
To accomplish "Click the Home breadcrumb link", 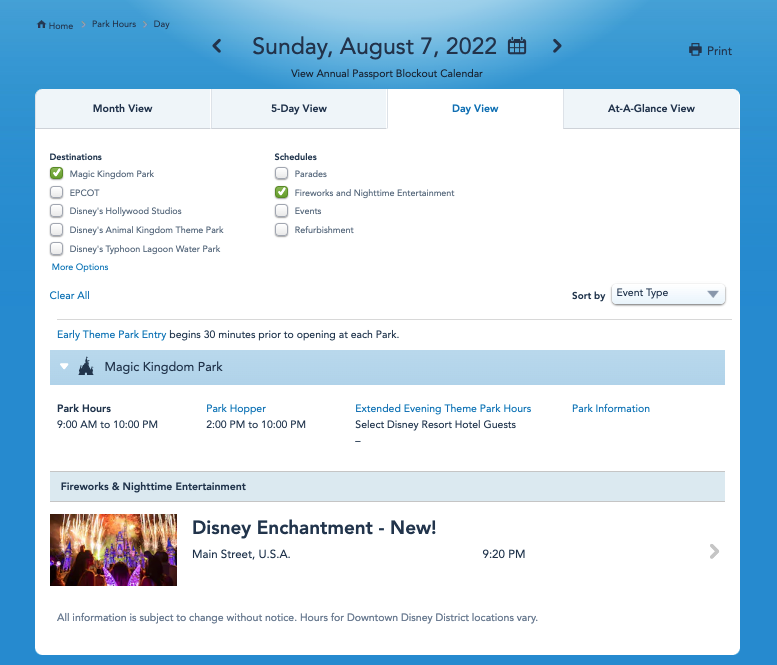I will (x=60, y=25).
